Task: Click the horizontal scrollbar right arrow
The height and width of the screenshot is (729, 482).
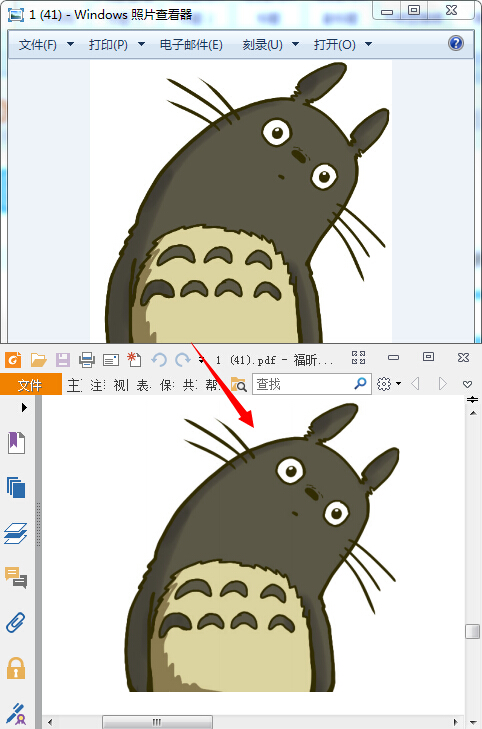Action: click(x=456, y=722)
